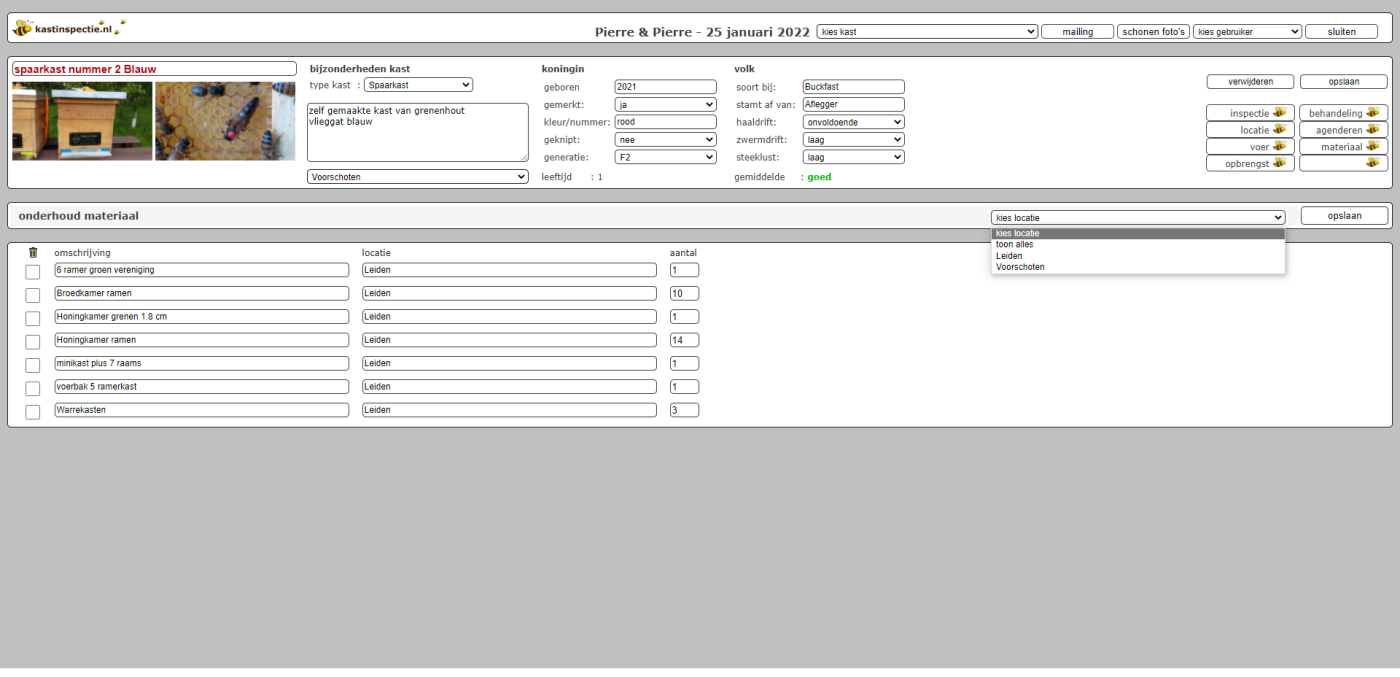
Task: Open the gemerkt dropdown
Action: pyautogui.click(x=665, y=104)
